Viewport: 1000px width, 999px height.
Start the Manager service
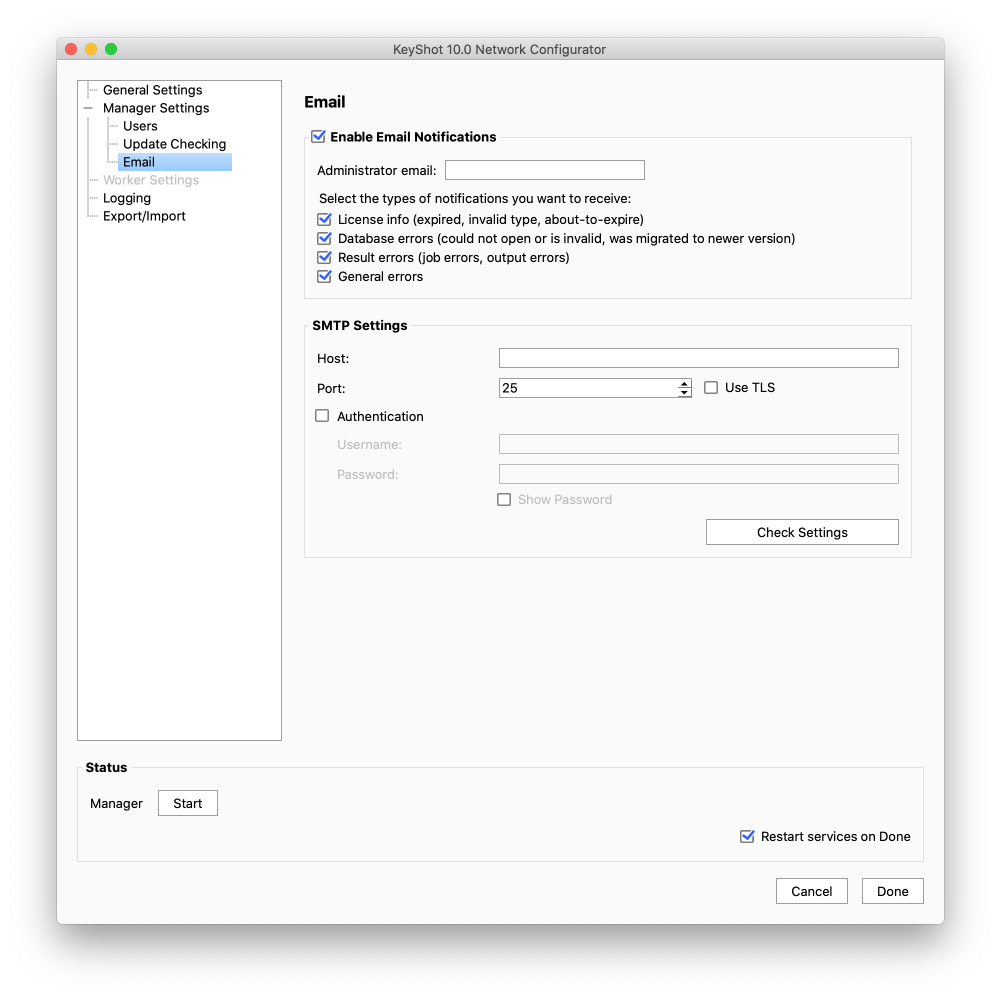(187, 803)
